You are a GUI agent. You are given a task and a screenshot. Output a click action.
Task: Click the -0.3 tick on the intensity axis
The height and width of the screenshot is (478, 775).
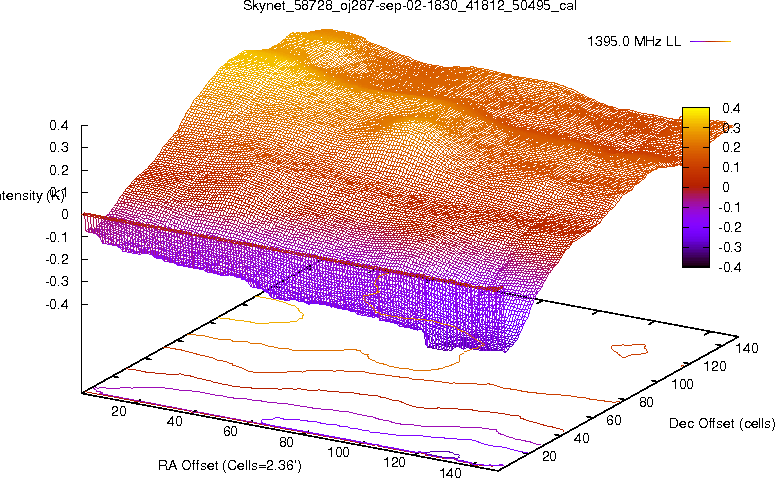pyautogui.click(x=57, y=281)
